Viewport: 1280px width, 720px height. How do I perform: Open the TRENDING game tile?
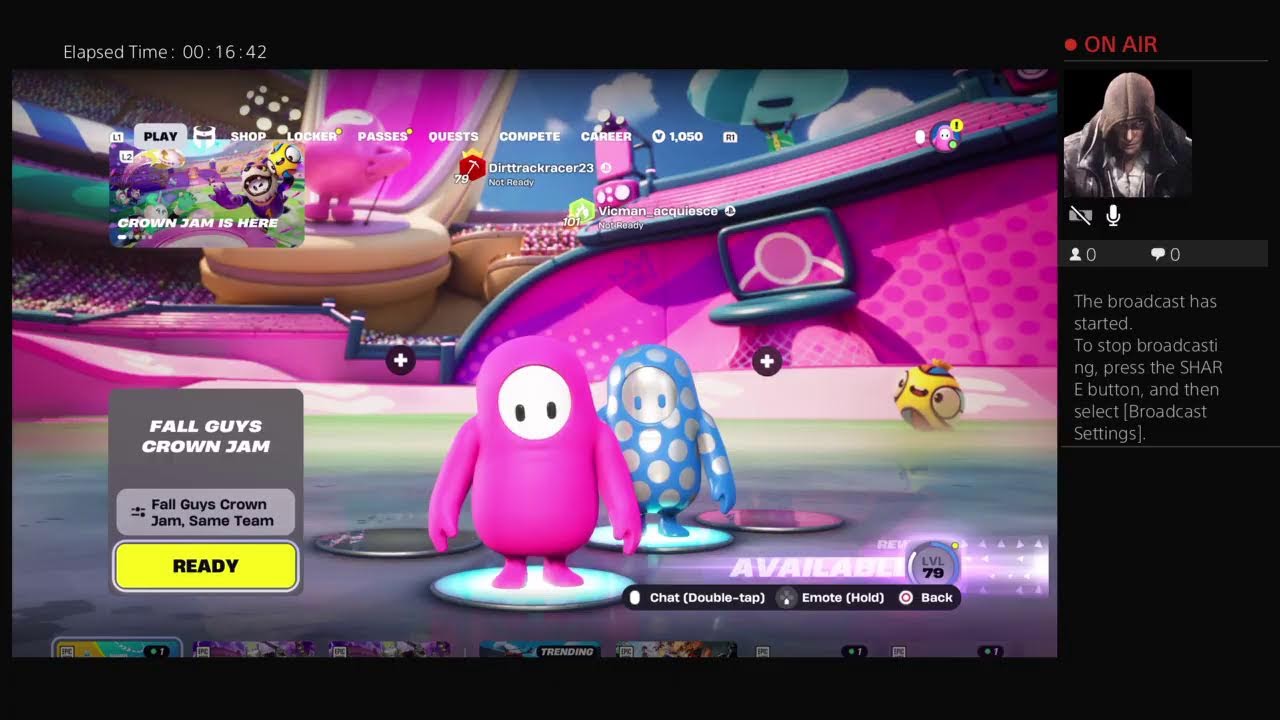540,650
